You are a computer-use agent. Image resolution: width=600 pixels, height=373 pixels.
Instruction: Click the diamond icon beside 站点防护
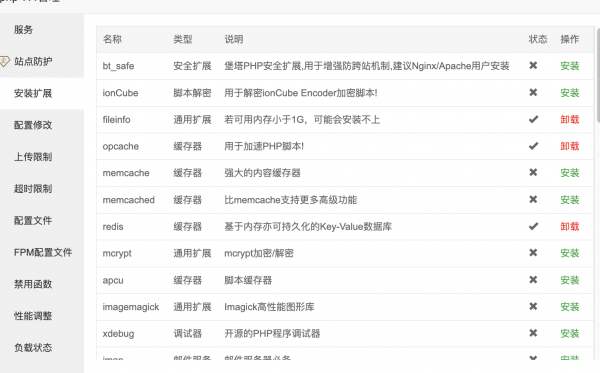[4, 62]
